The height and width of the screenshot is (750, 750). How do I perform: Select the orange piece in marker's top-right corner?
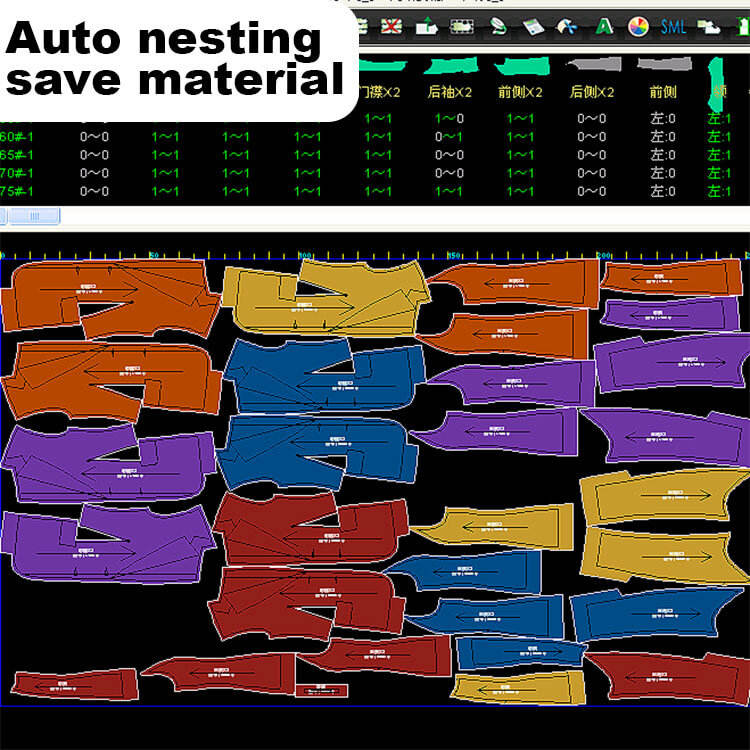pos(673,277)
